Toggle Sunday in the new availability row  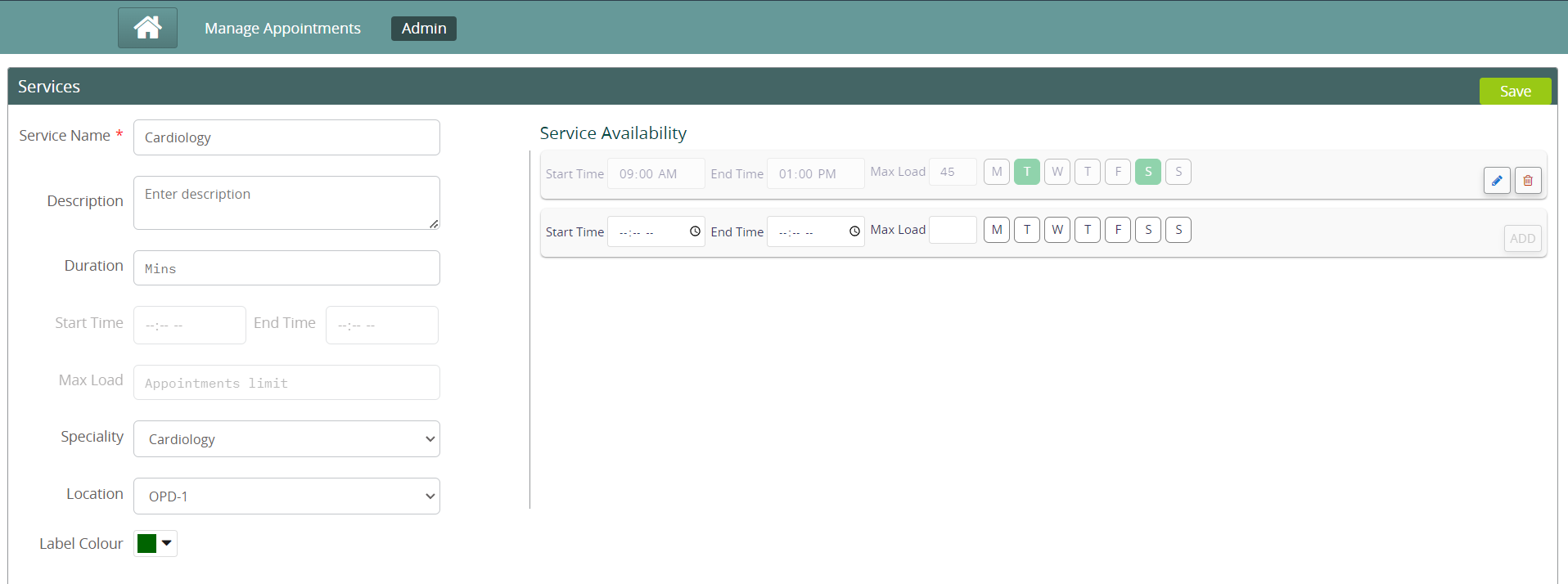pyautogui.click(x=1178, y=230)
